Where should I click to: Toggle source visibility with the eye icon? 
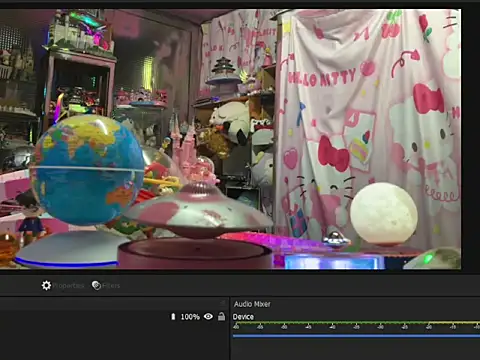(x=208, y=316)
